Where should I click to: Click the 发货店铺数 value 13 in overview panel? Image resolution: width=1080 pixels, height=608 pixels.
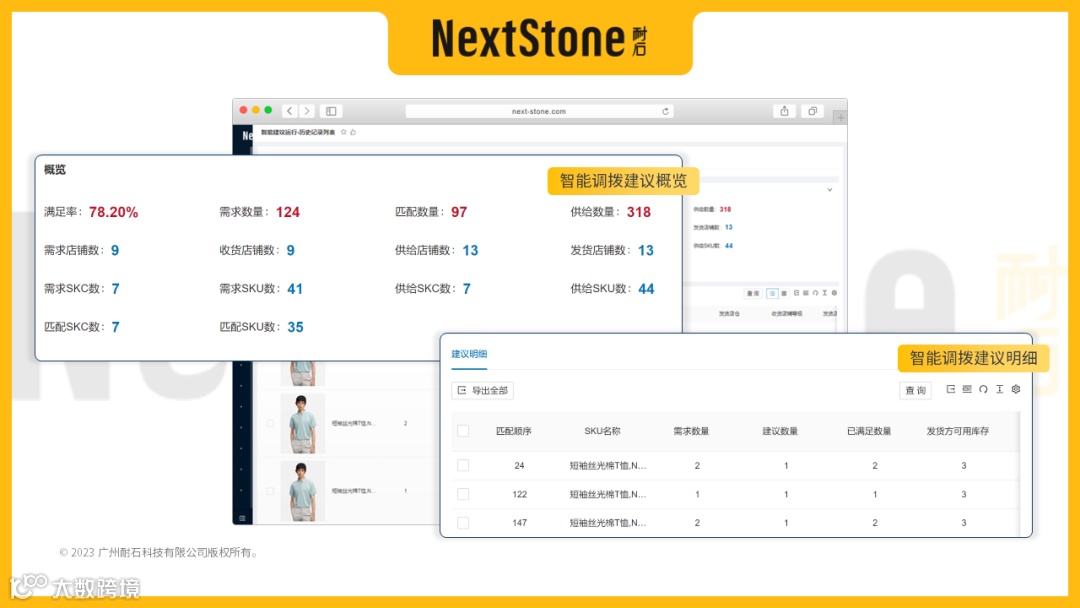[646, 251]
